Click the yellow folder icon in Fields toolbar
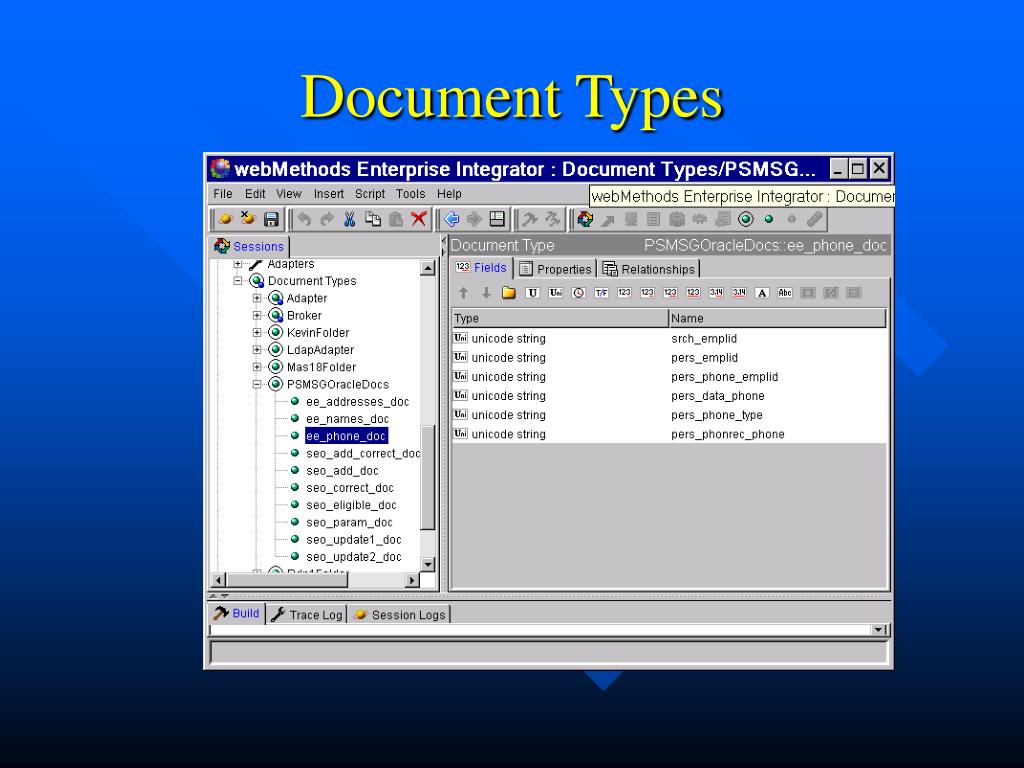The image size is (1024, 768). point(509,293)
